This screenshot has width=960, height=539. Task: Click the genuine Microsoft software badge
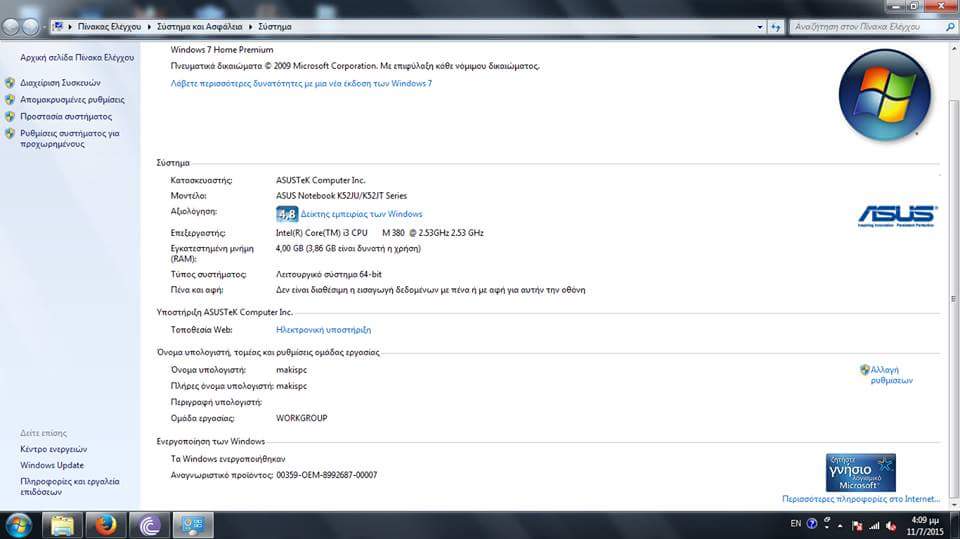pyautogui.click(x=860, y=472)
